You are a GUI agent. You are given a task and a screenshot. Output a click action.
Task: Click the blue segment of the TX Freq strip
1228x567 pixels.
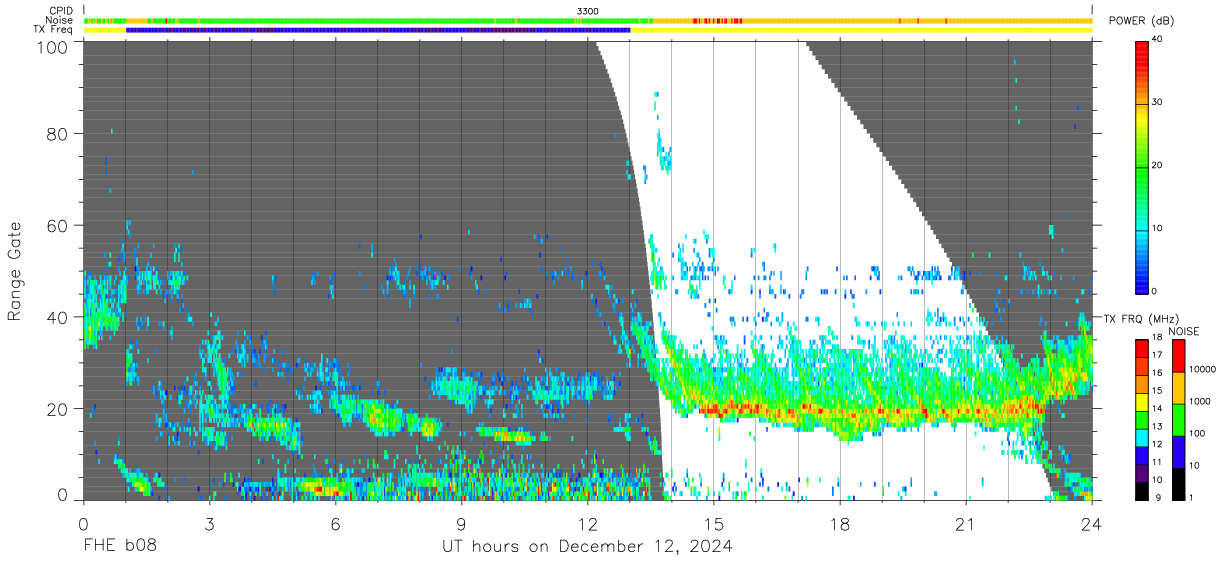pyautogui.click(x=378, y=30)
